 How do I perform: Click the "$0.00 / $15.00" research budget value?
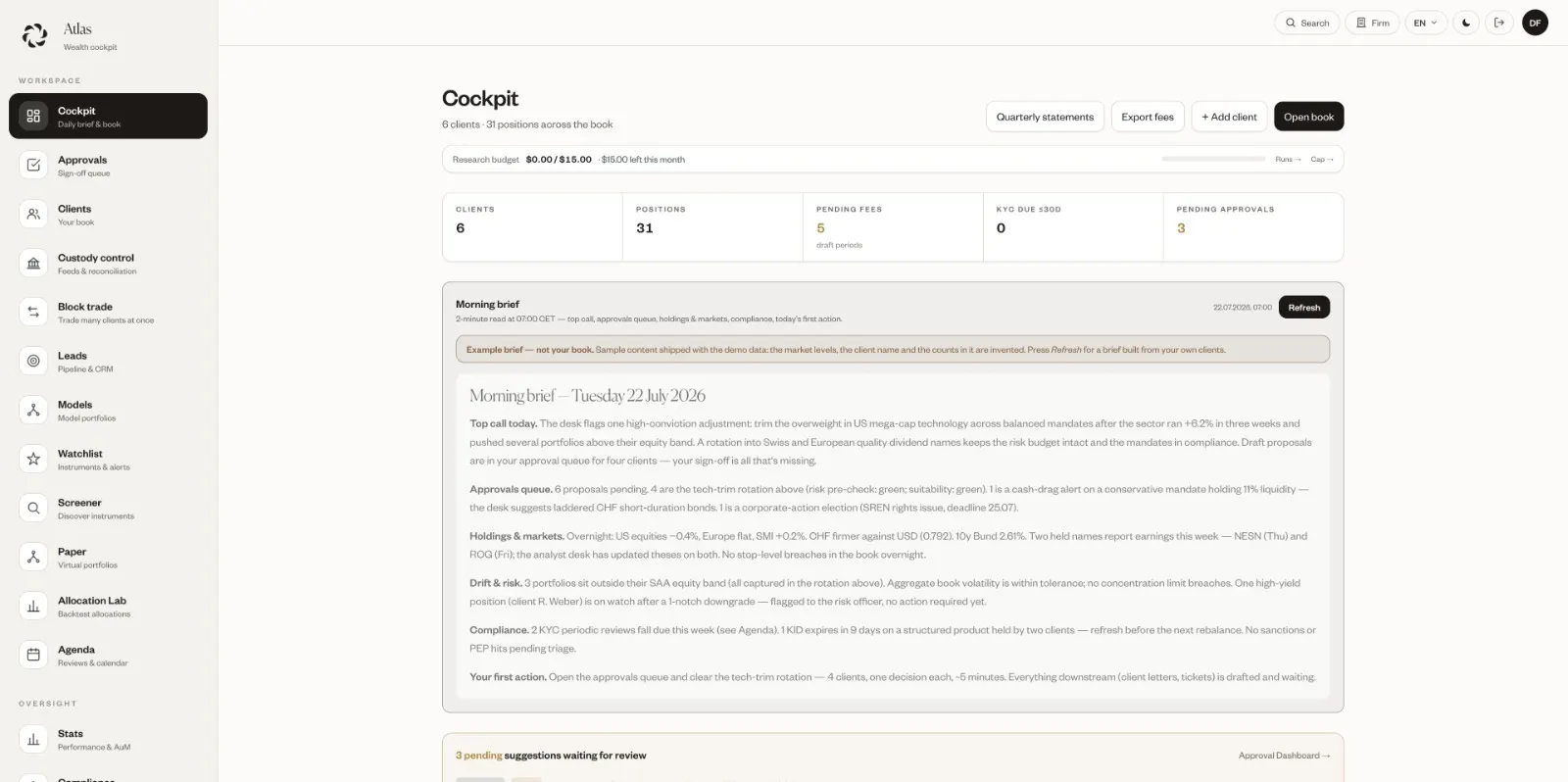[559, 160]
